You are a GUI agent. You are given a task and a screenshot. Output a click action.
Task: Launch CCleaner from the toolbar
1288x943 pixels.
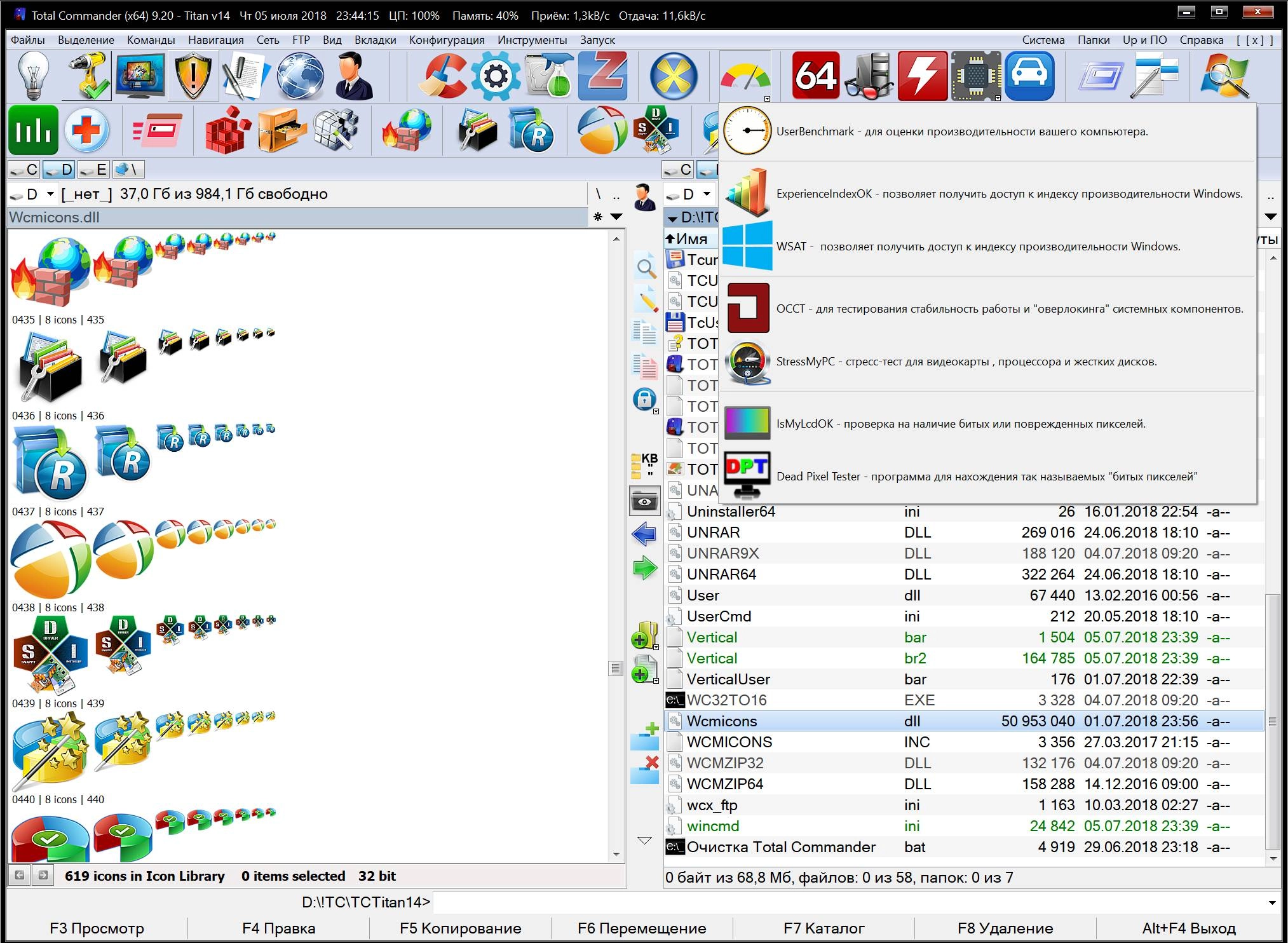(x=442, y=76)
